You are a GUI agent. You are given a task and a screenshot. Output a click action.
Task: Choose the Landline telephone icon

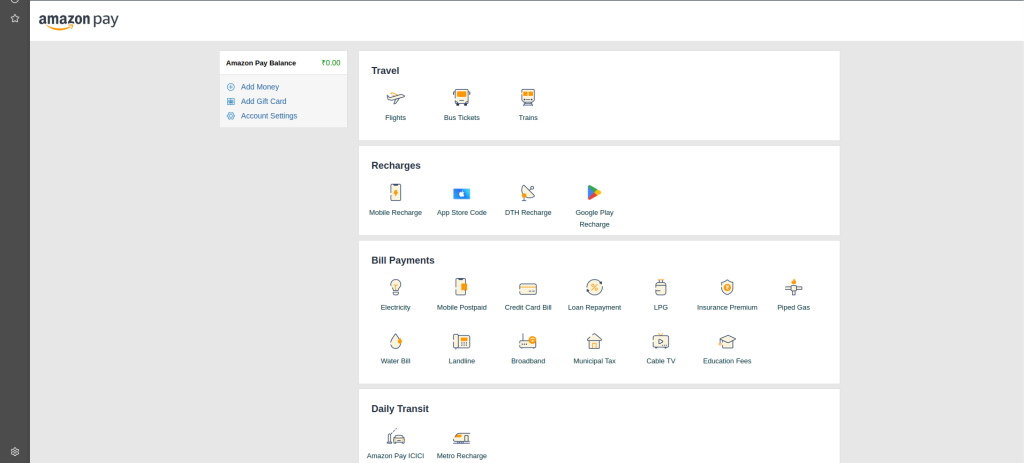pos(462,341)
